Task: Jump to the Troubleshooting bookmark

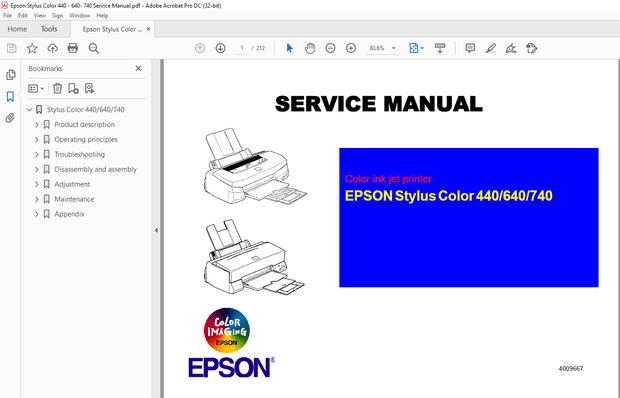Action: [x=79, y=155]
